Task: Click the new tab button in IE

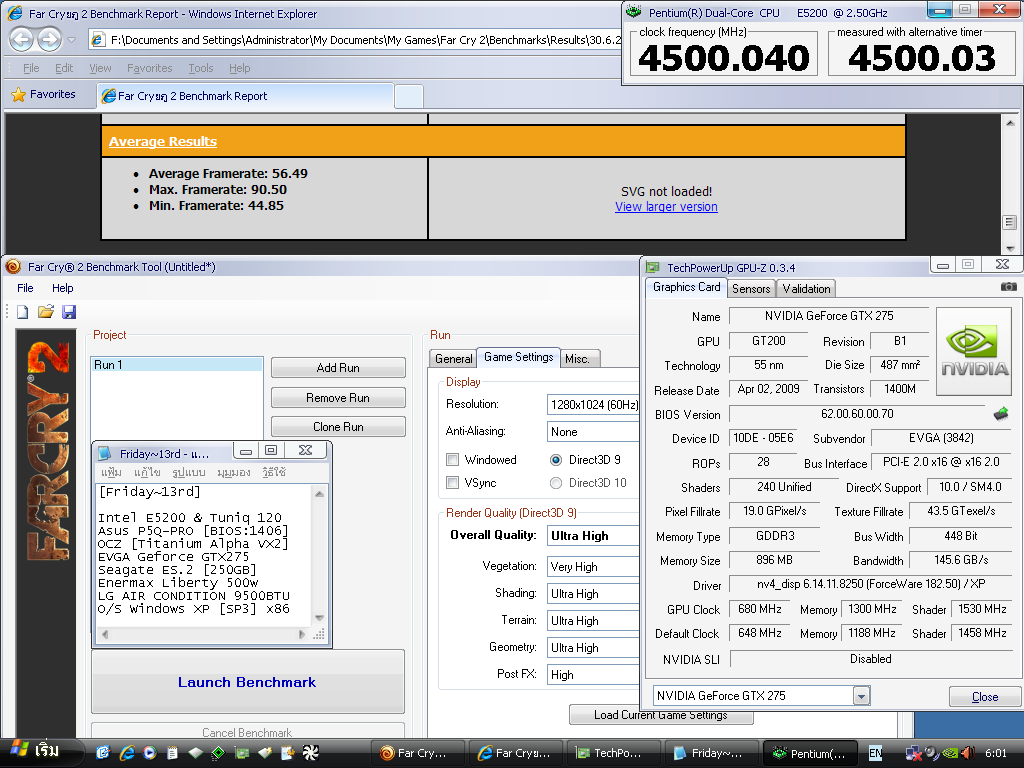Action: tap(409, 96)
